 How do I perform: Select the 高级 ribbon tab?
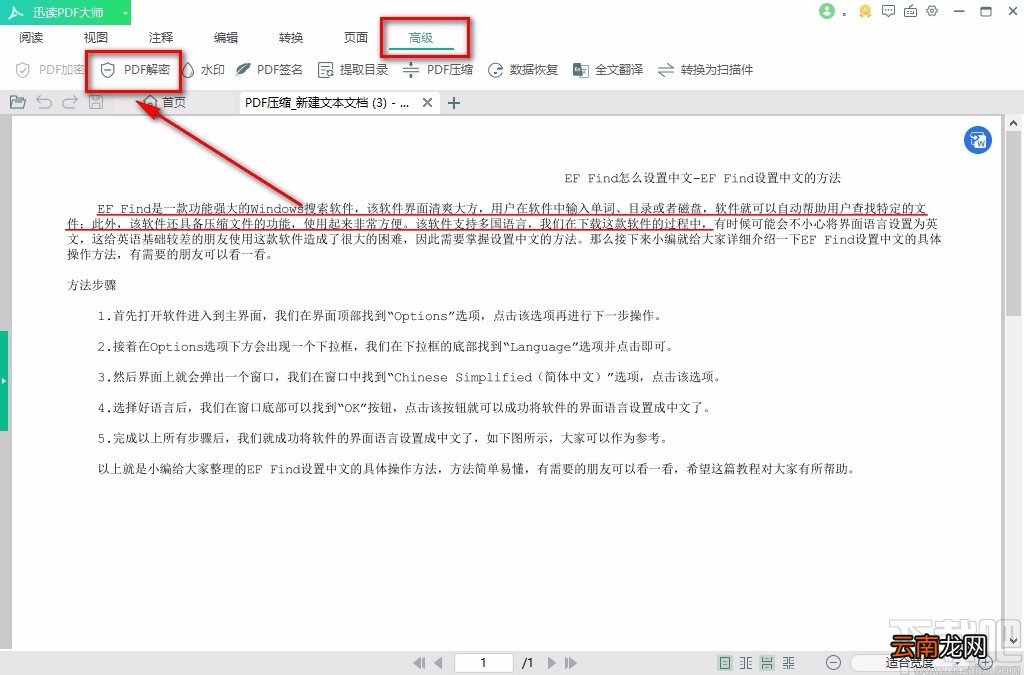421,38
